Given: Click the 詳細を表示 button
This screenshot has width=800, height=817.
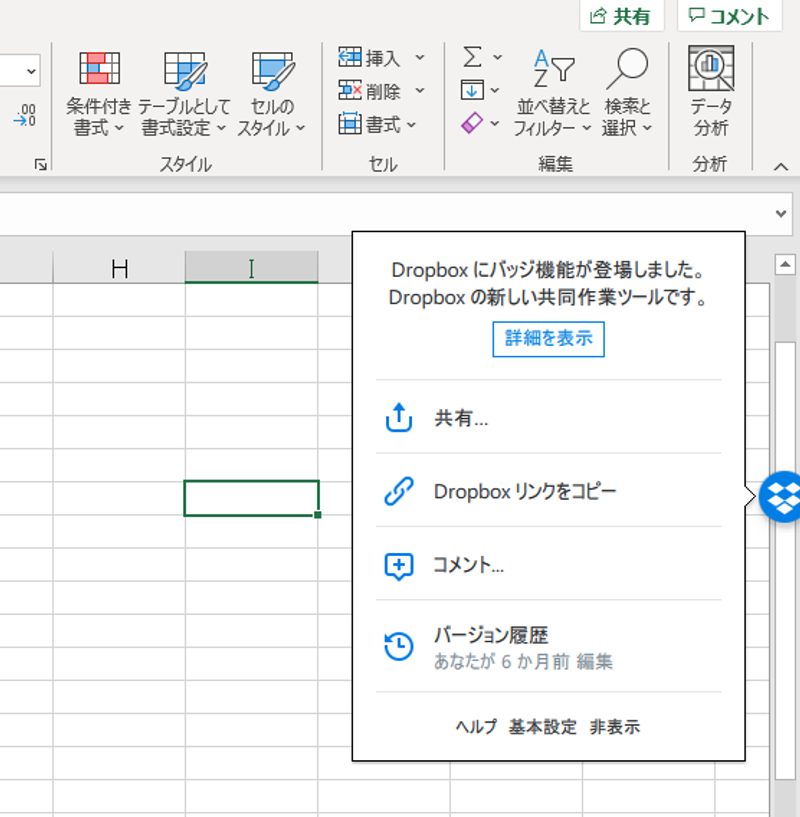Looking at the screenshot, I should click(x=548, y=339).
